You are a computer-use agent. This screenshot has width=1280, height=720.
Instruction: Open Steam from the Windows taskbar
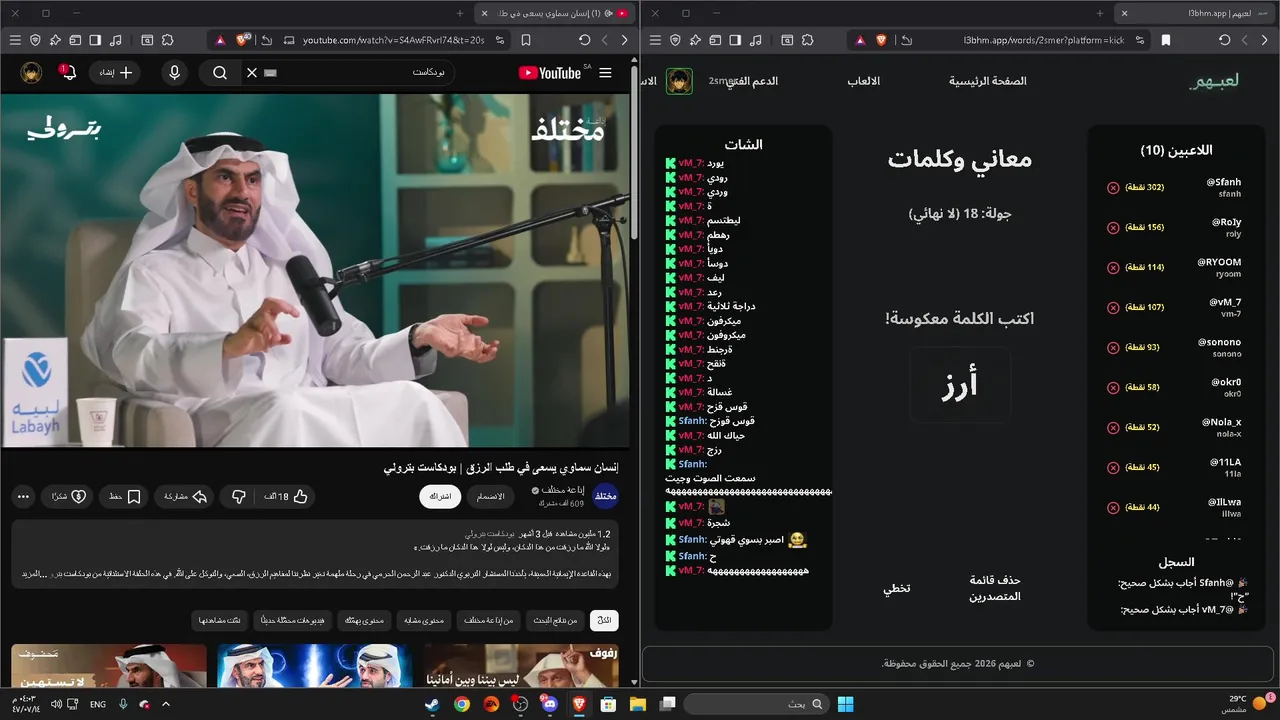pos(432,704)
